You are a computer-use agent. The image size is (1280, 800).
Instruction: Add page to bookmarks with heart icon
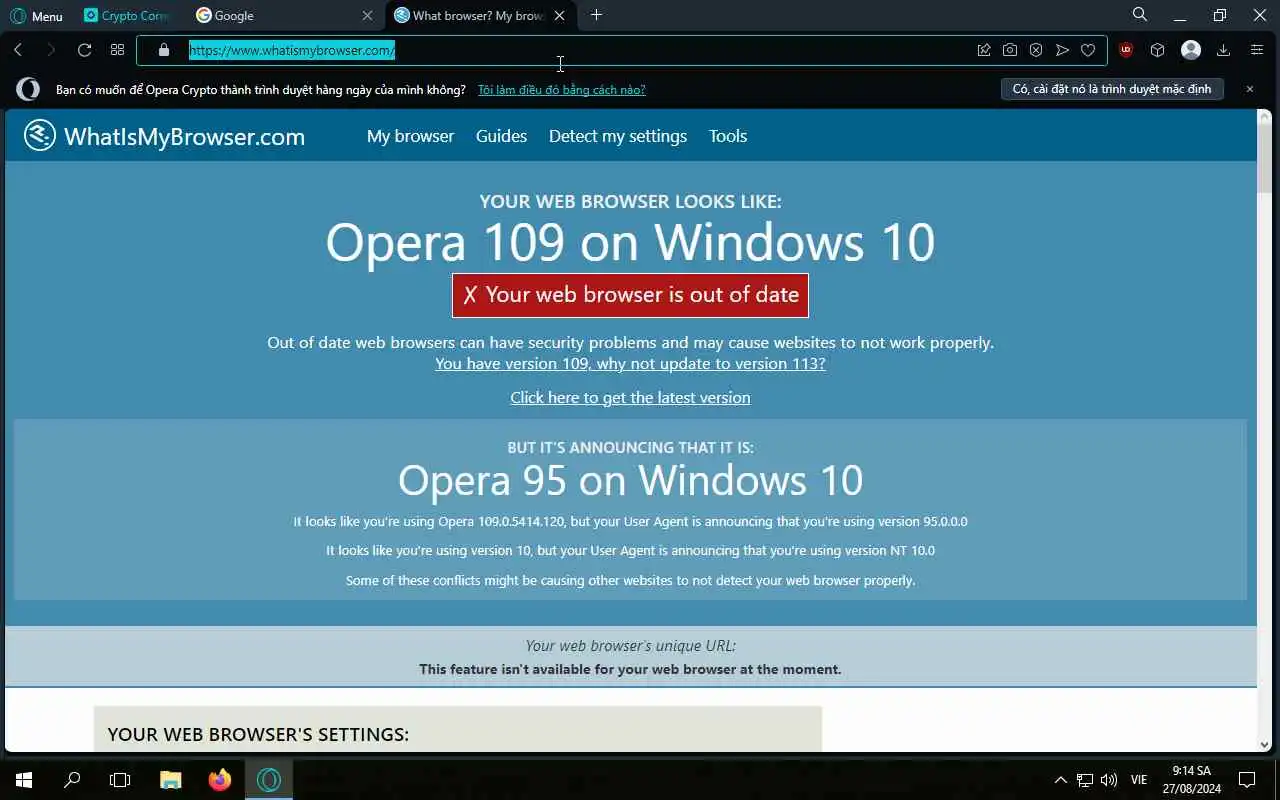pos(1088,50)
